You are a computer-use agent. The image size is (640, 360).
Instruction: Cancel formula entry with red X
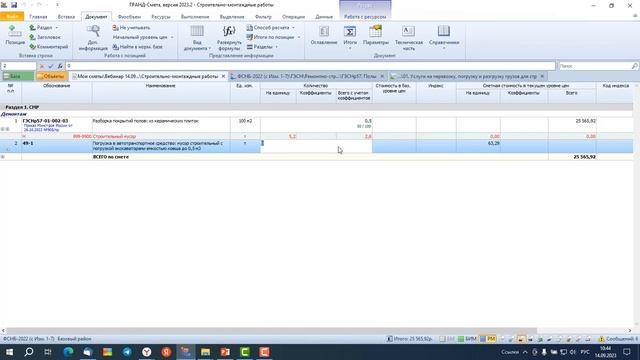click(x=42, y=66)
